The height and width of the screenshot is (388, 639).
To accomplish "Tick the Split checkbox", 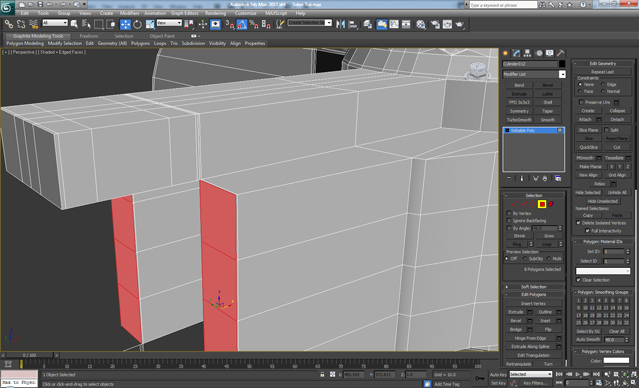I will (606, 130).
